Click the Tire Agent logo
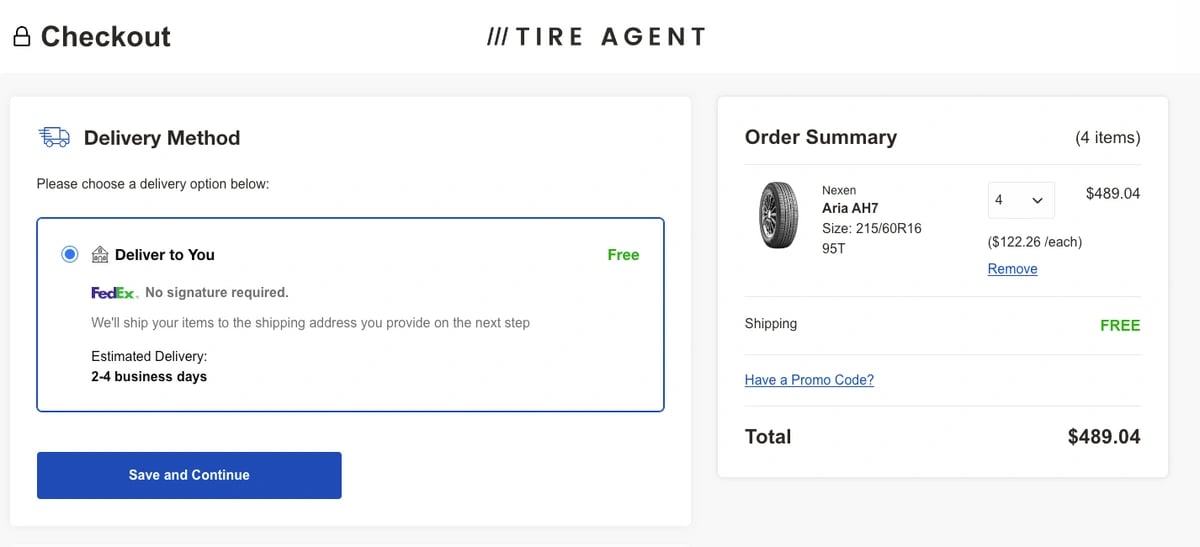This screenshot has width=1200, height=547. tap(596, 37)
